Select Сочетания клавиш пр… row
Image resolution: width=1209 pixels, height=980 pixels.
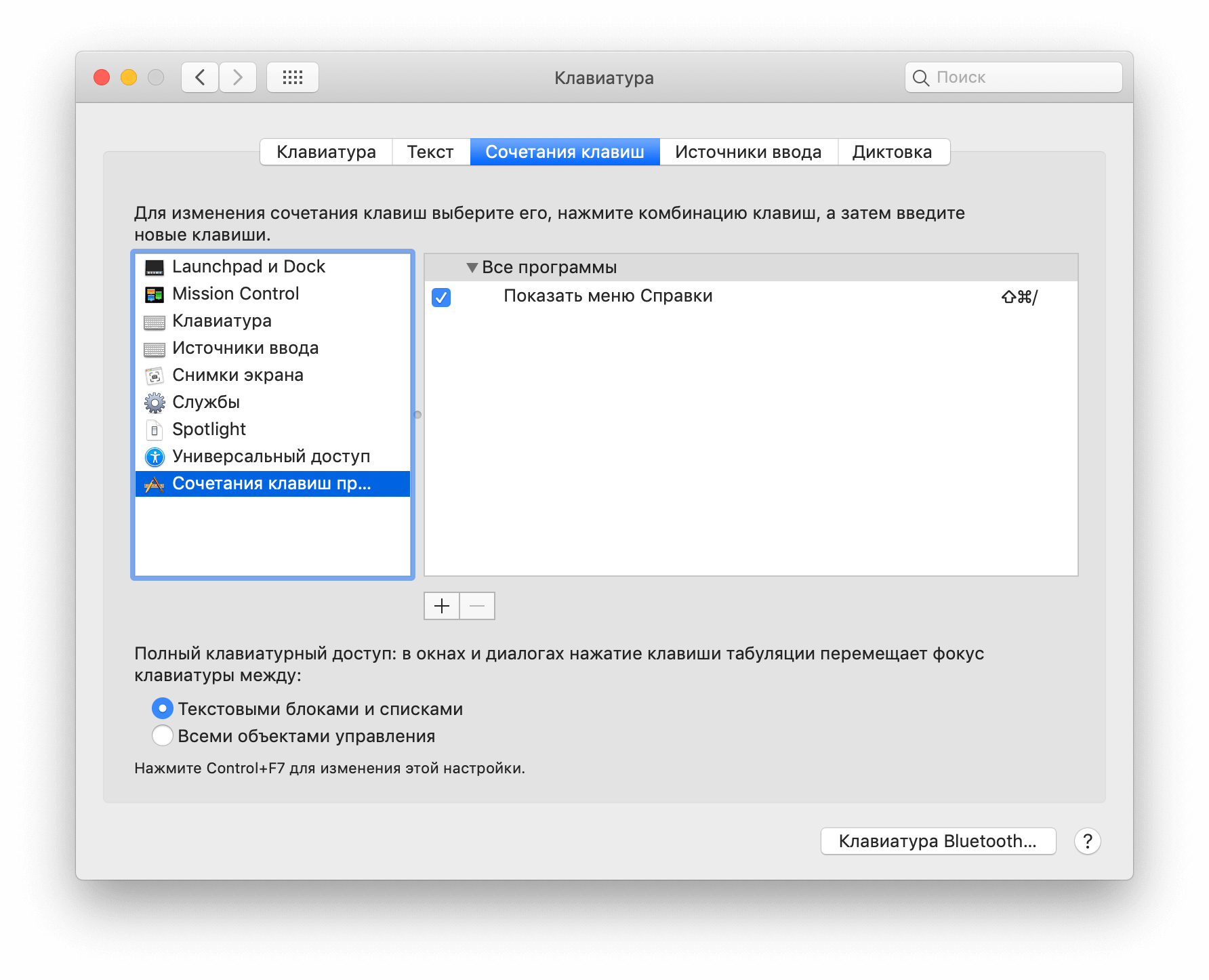272,484
